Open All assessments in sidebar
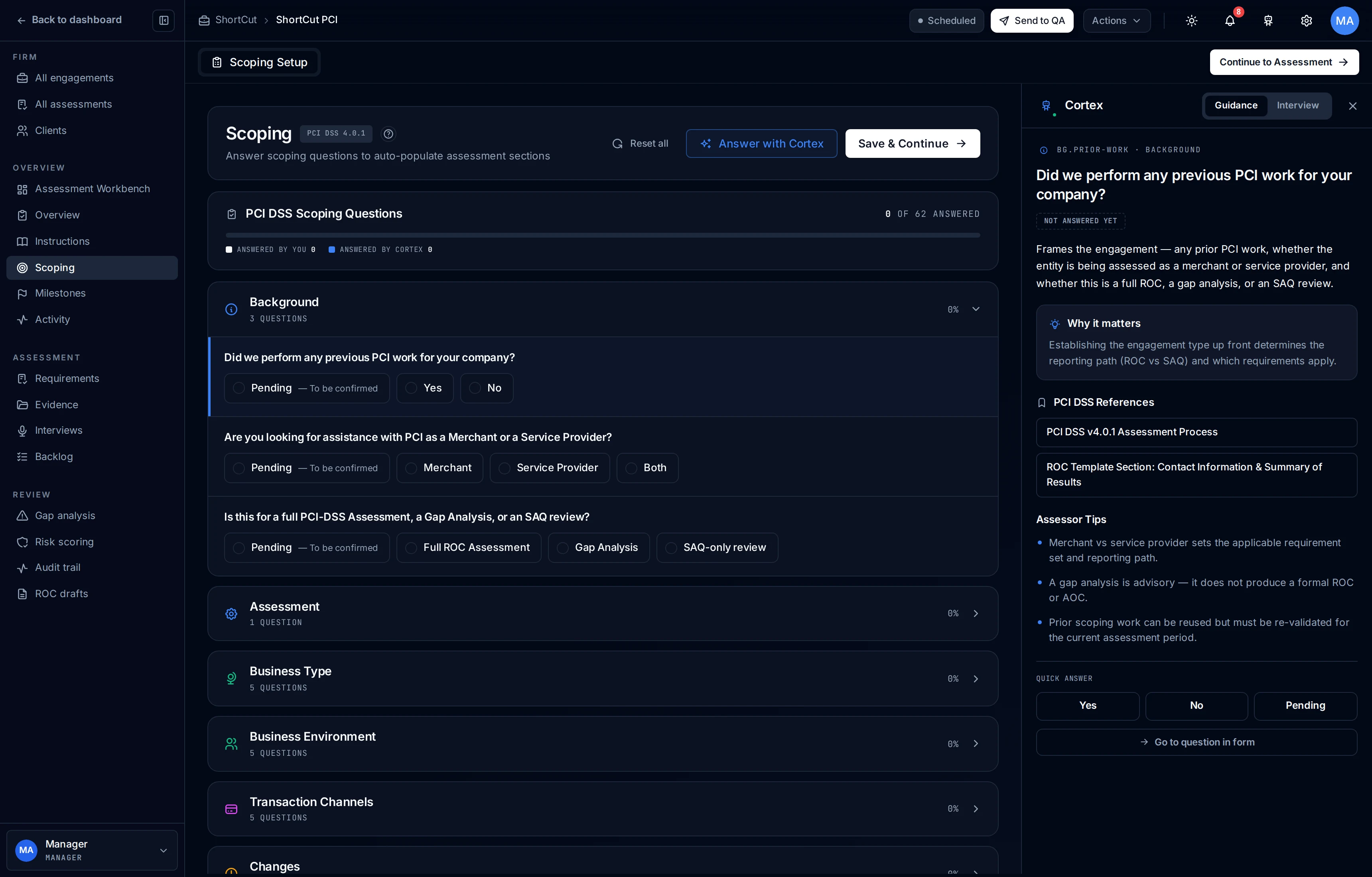The height and width of the screenshot is (877, 1372). 92,104
